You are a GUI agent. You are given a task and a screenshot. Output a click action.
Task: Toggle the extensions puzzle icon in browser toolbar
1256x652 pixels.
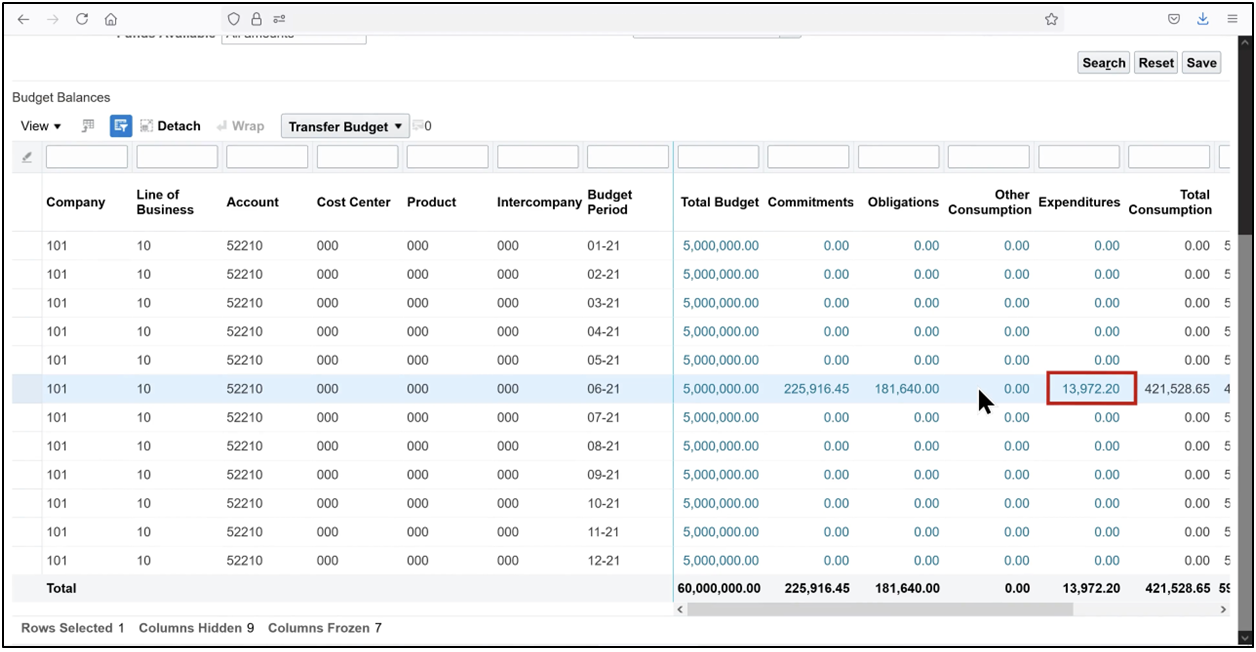point(278,18)
